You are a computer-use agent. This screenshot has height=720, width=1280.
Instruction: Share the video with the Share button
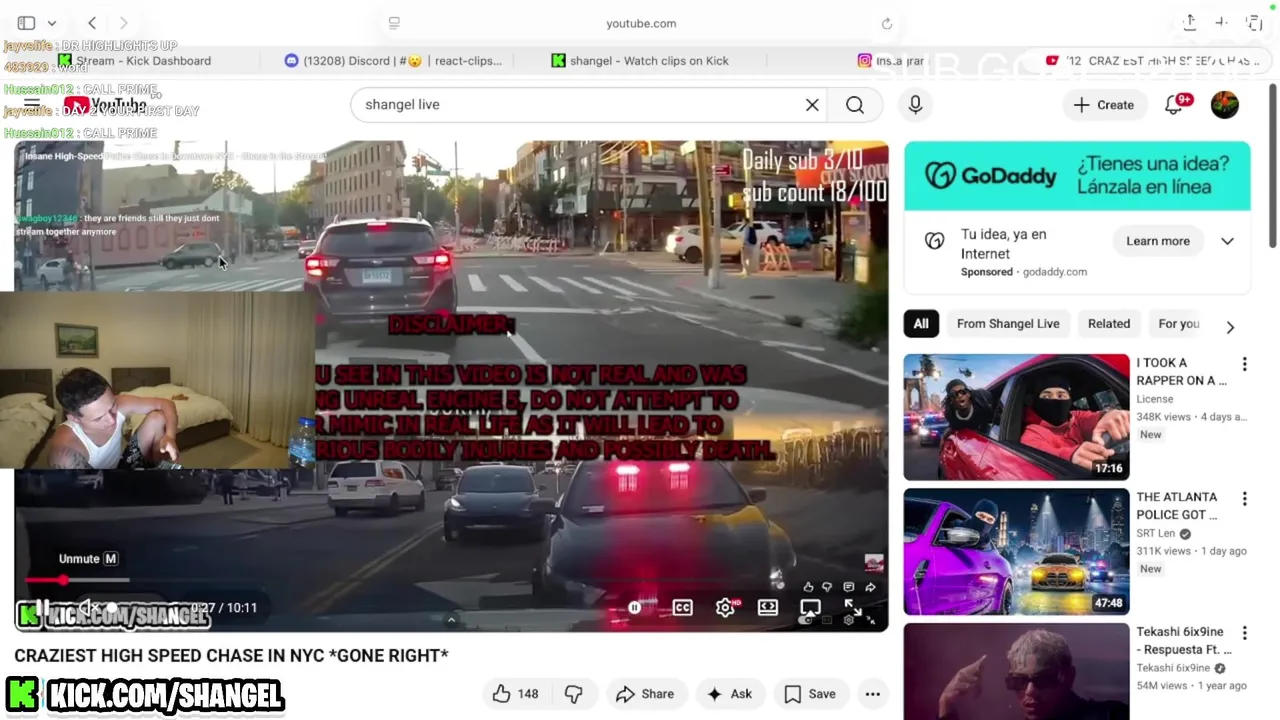(645, 694)
